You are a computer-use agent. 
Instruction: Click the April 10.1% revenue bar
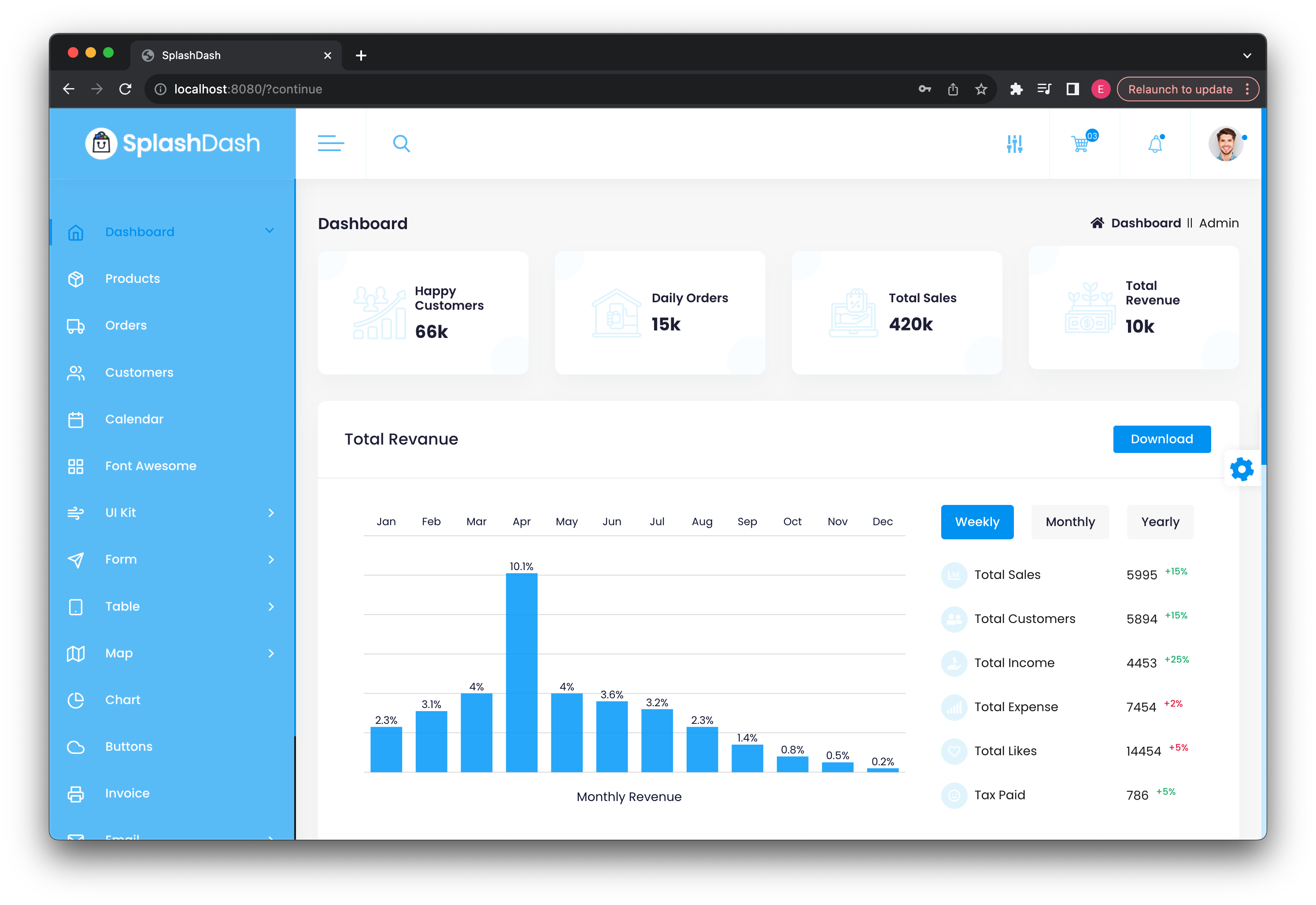tap(521, 672)
